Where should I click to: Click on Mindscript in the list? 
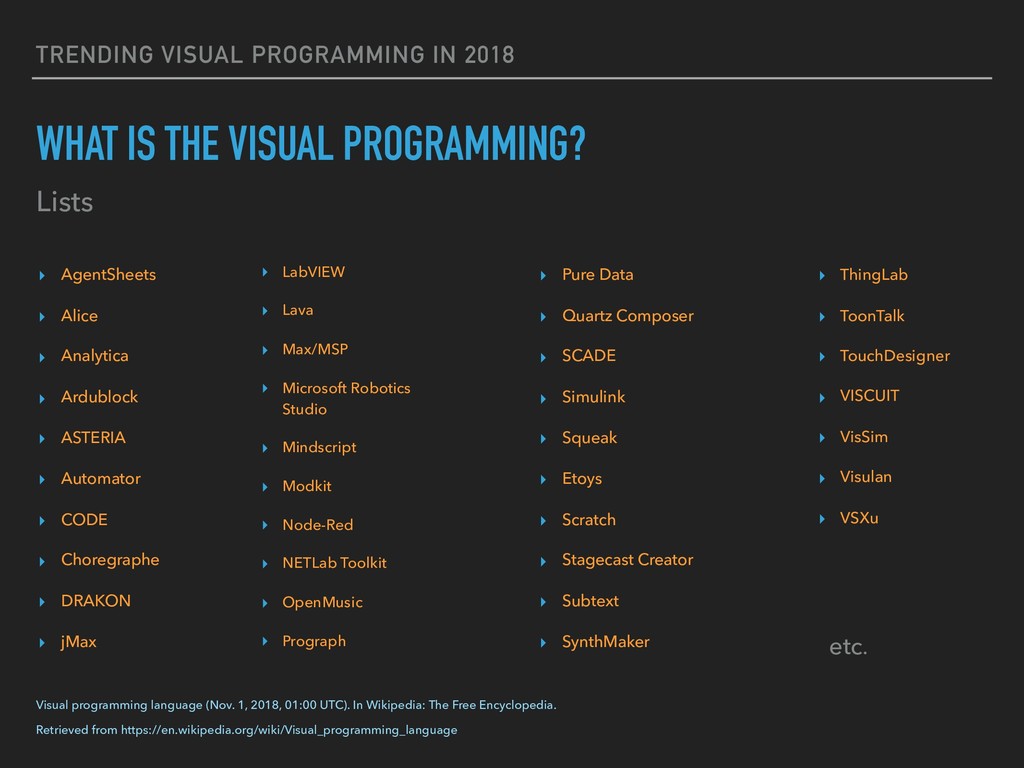(319, 447)
